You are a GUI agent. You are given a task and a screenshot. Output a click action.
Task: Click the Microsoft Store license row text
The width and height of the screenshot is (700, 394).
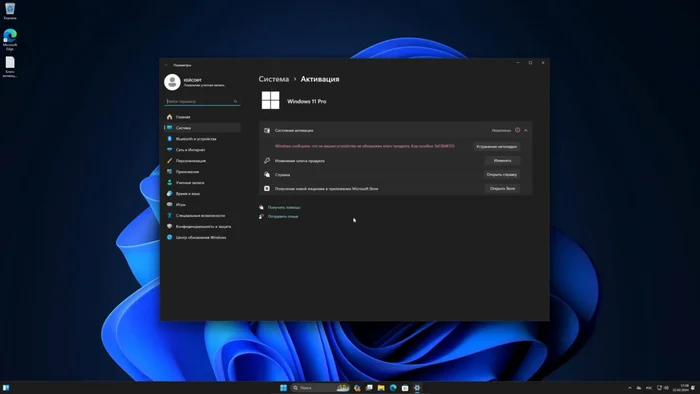tap(326, 189)
